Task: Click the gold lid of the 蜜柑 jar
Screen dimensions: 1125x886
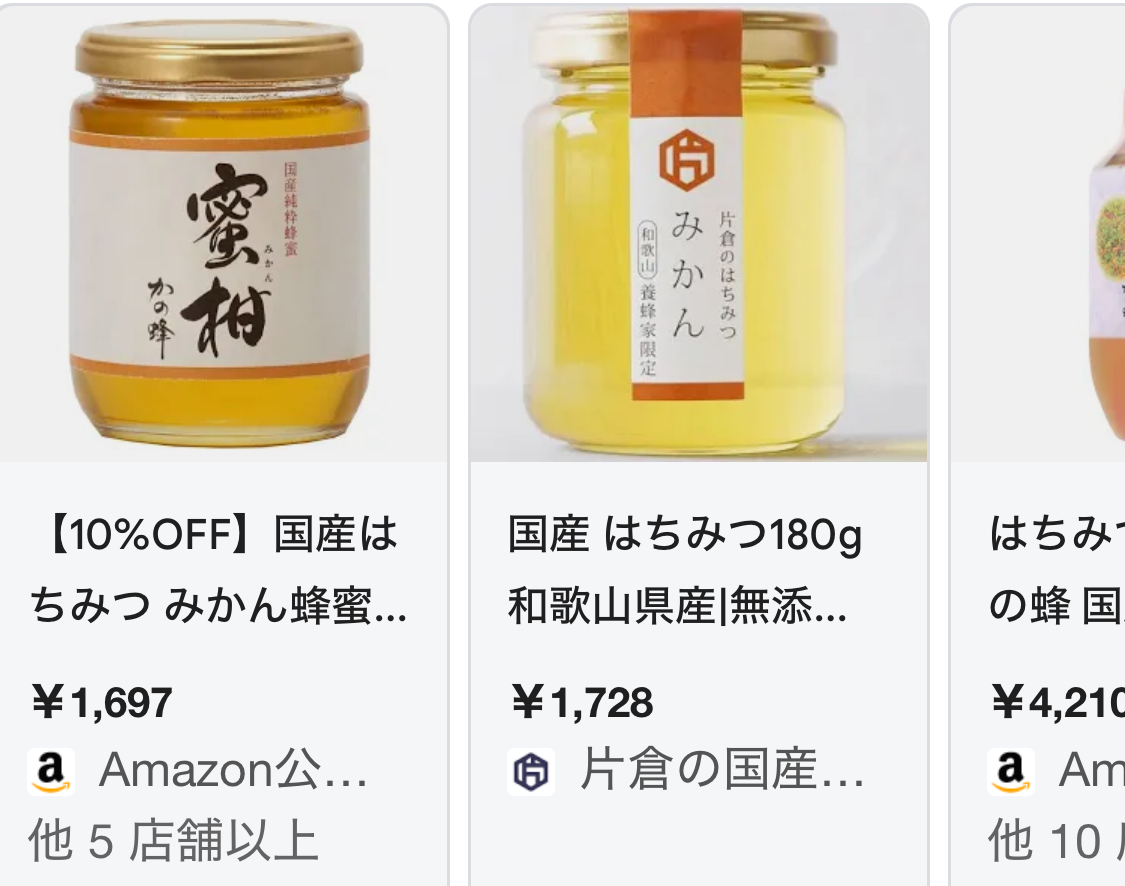Action: [x=219, y=54]
